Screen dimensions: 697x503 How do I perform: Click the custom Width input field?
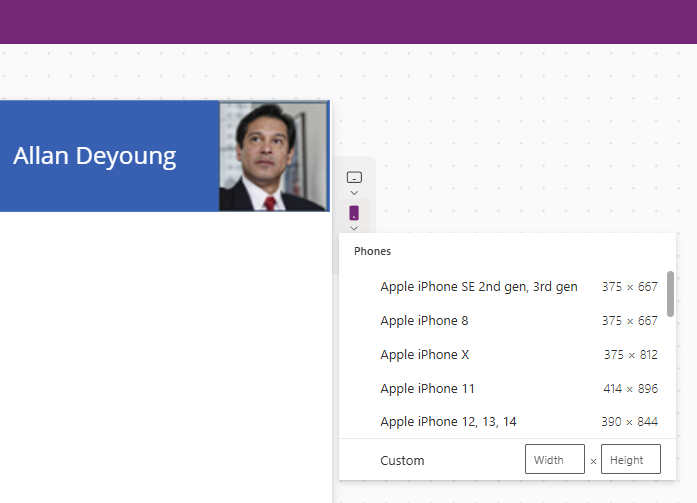click(x=555, y=459)
